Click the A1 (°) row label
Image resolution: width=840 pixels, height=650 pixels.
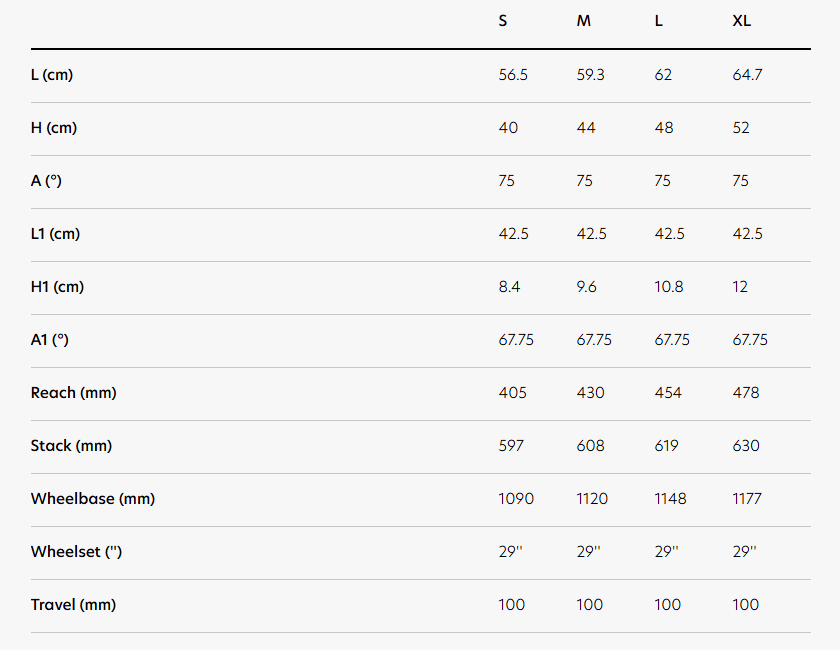click(x=50, y=340)
